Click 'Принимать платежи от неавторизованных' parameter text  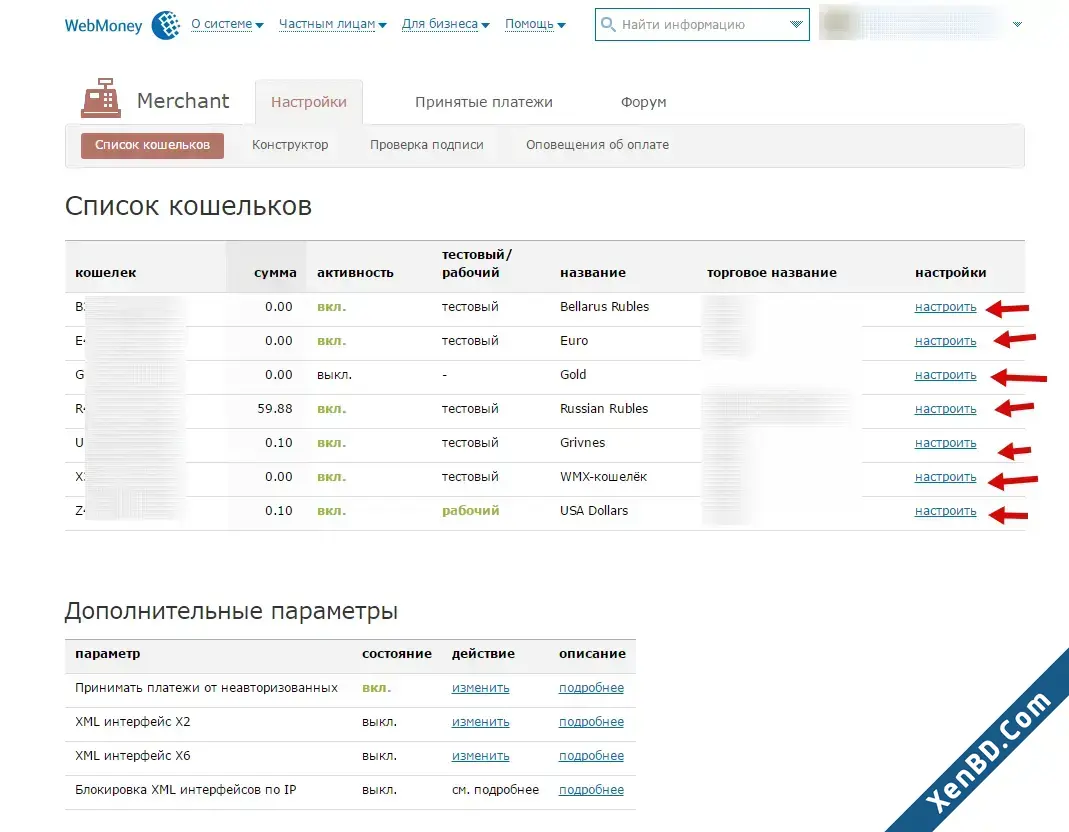pos(207,688)
